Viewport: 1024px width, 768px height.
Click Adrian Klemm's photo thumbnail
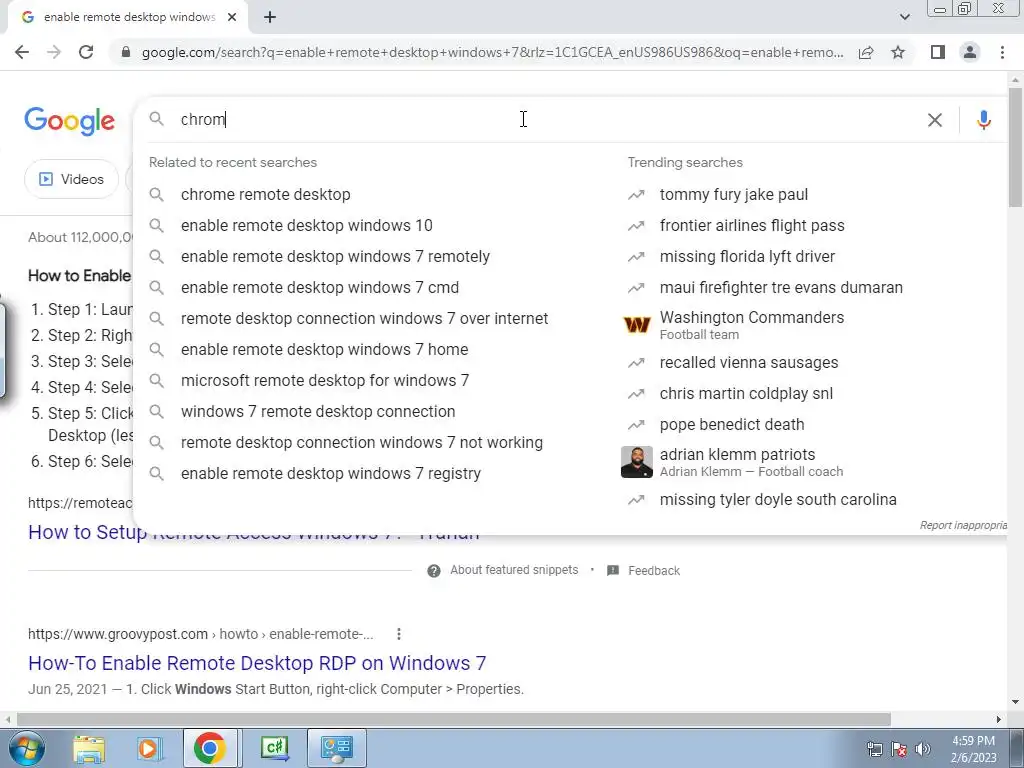click(637, 462)
